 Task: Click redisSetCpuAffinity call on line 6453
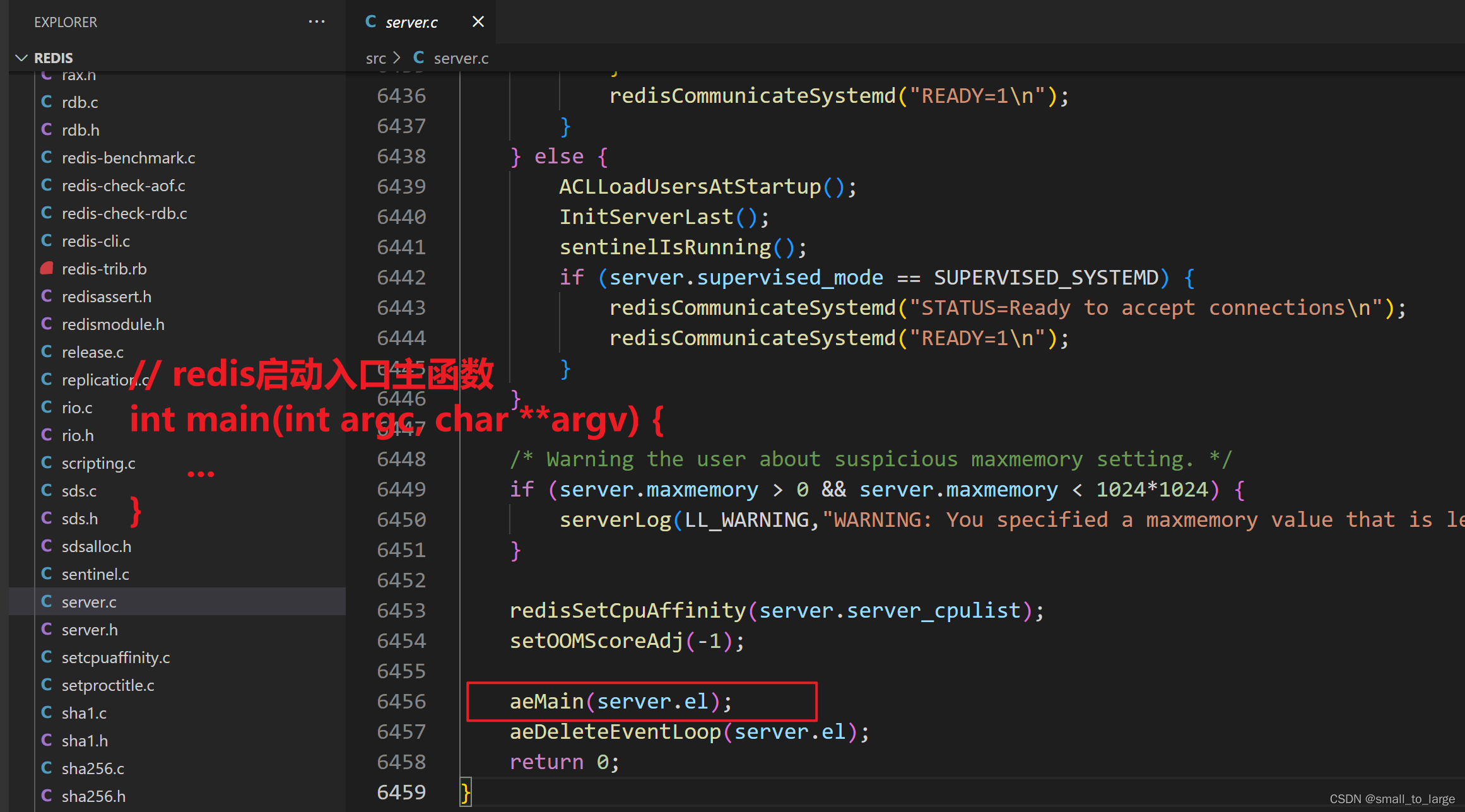point(777,611)
